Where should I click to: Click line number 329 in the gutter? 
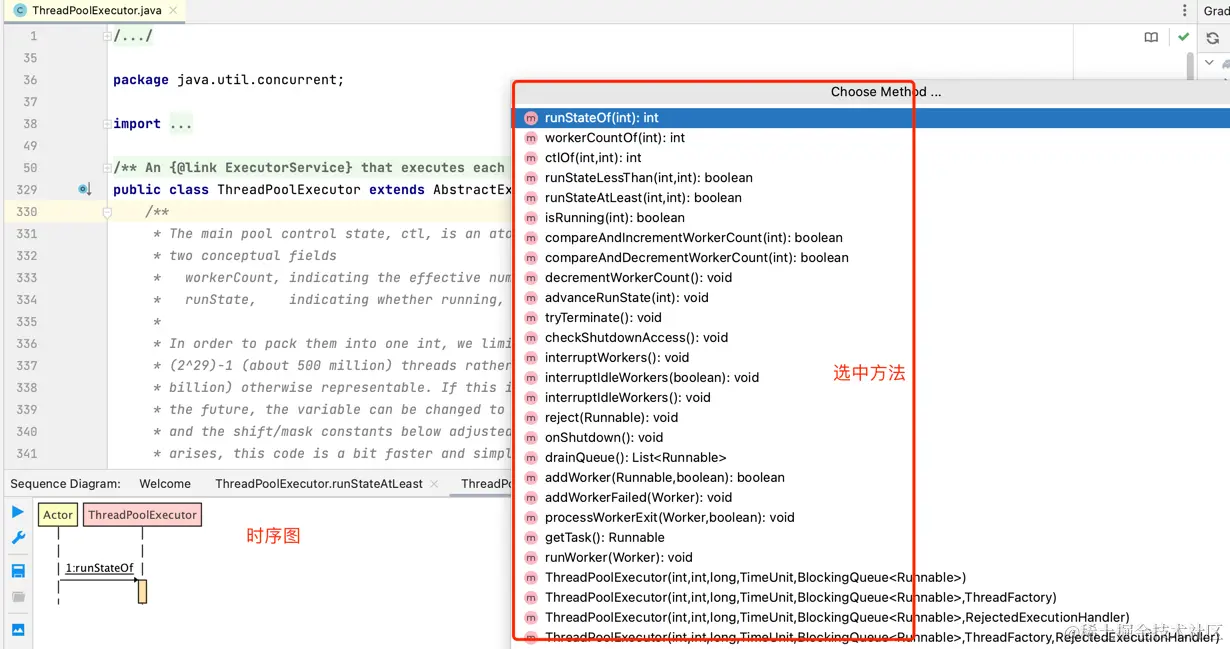[x=26, y=190]
